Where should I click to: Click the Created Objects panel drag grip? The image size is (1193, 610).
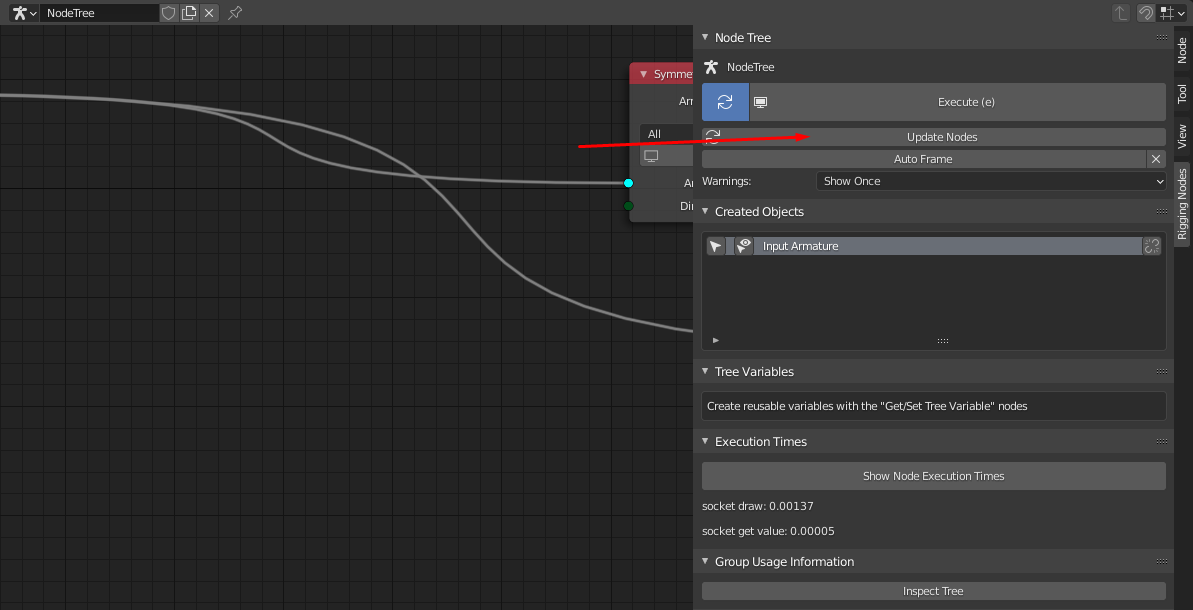1162,211
